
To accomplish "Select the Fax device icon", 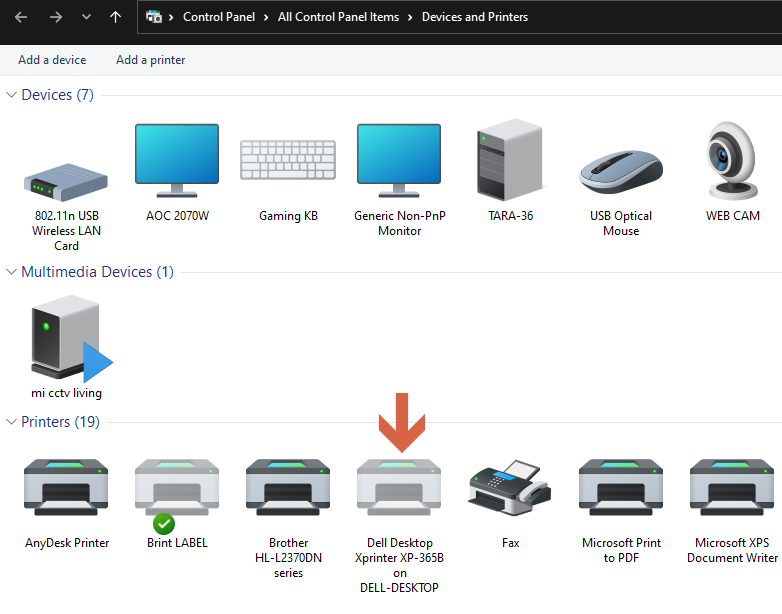I will point(510,488).
